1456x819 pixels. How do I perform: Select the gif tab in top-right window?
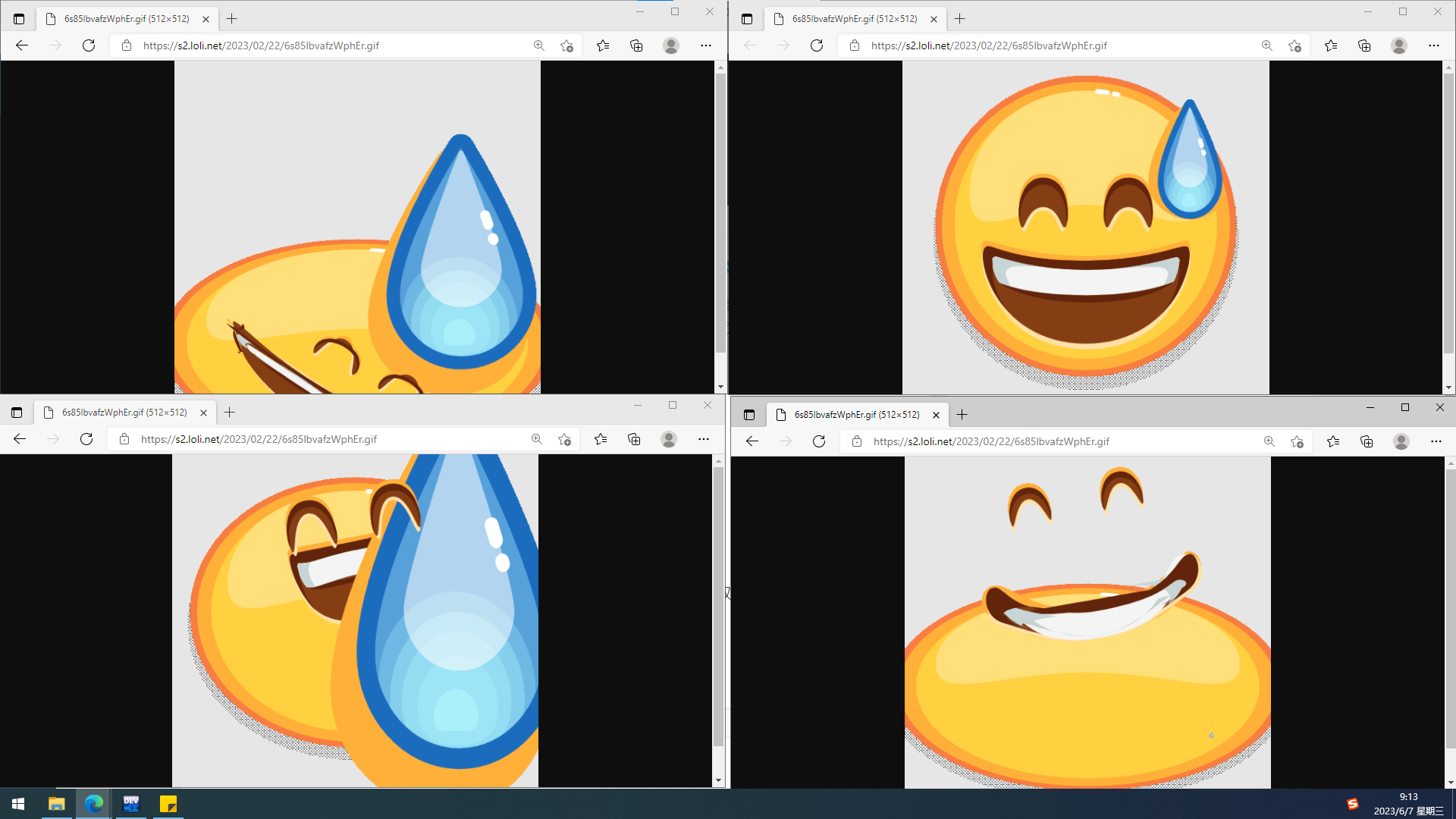(x=854, y=19)
